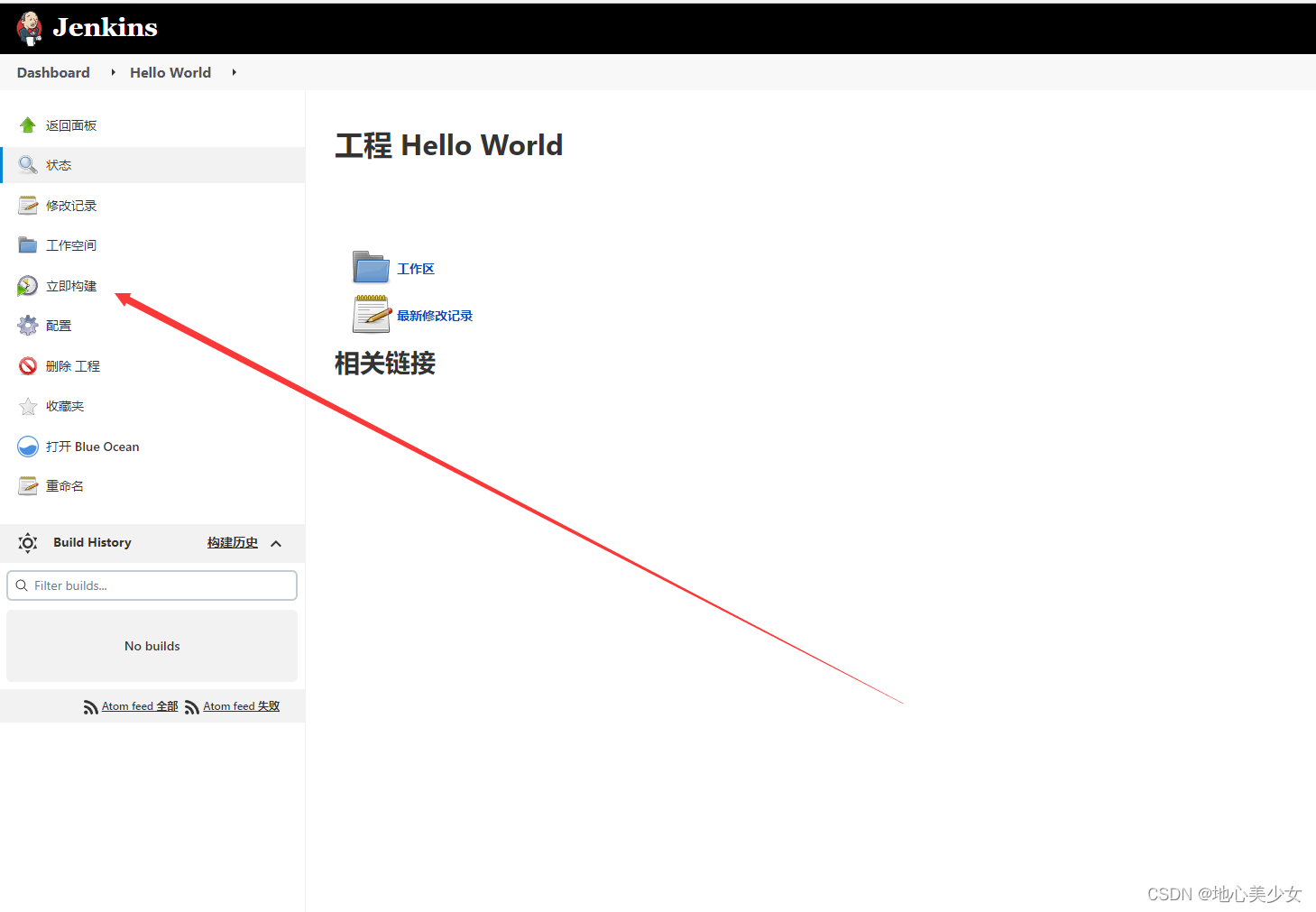Open 打开 Blue Ocean link
1316x912 pixels.
coord(93,447)
